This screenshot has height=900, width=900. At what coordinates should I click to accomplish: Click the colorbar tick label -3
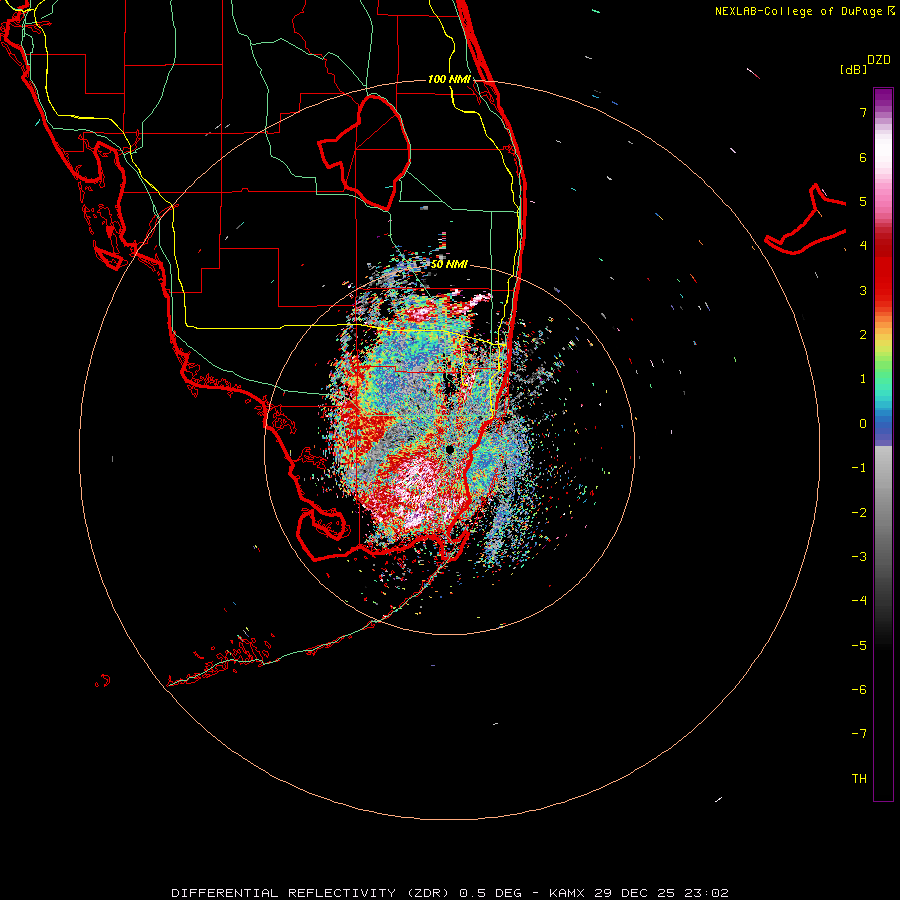[859, 557]
